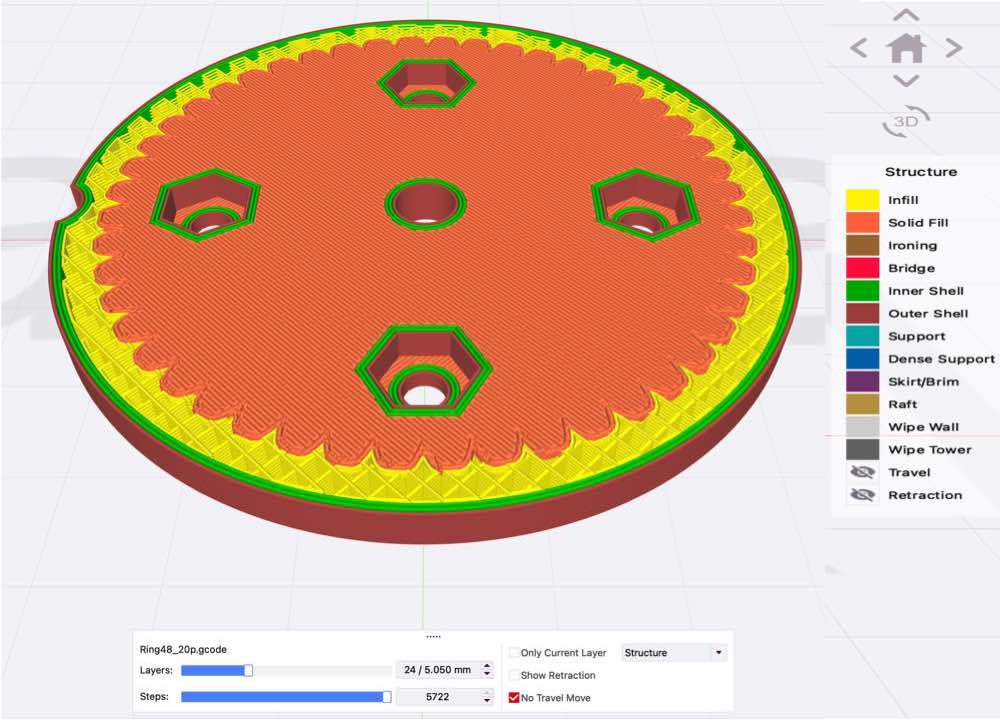
Task: Toggle Outer Shell swatch
Action: 862,313
